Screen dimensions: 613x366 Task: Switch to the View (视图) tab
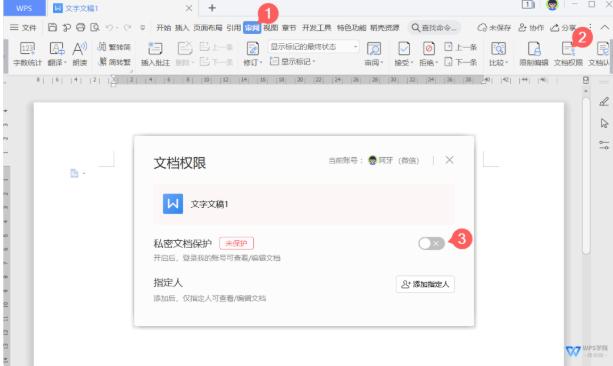coord(270,27)
